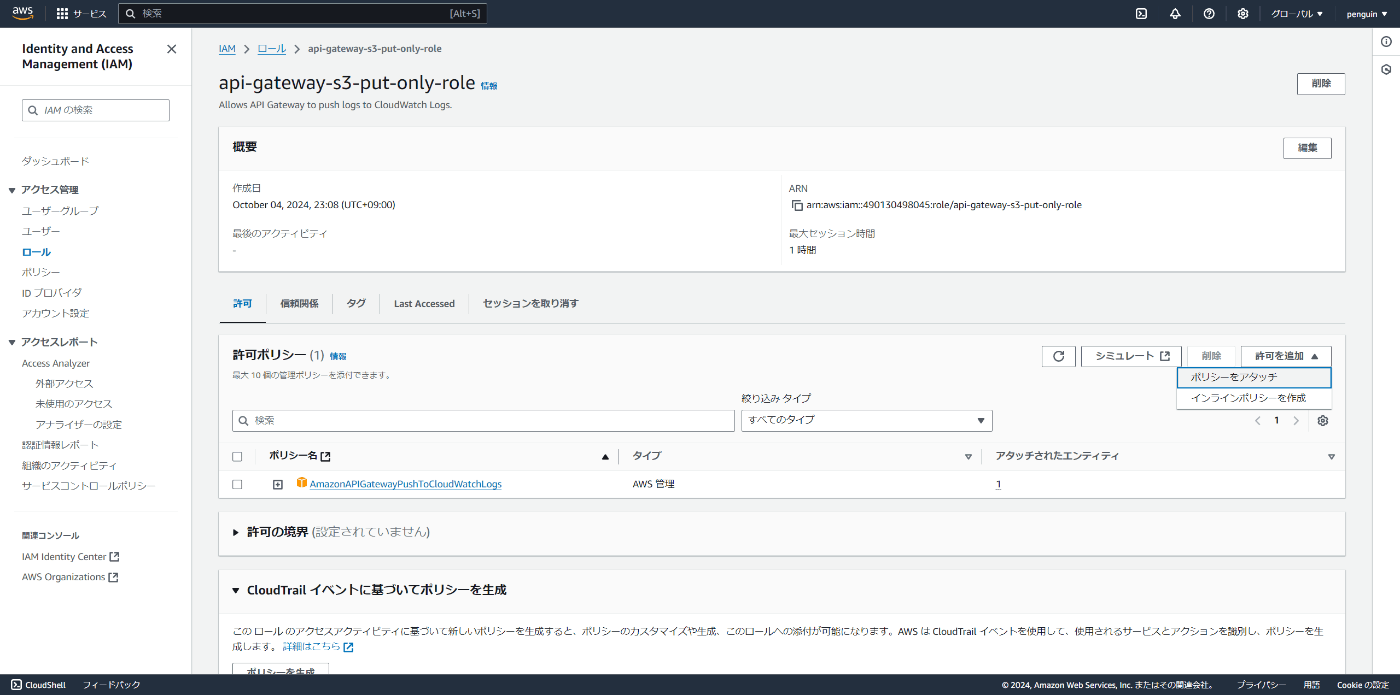
Task: Go to previous page of policies
Action: pyautogui.click(x=1258, y=421)
